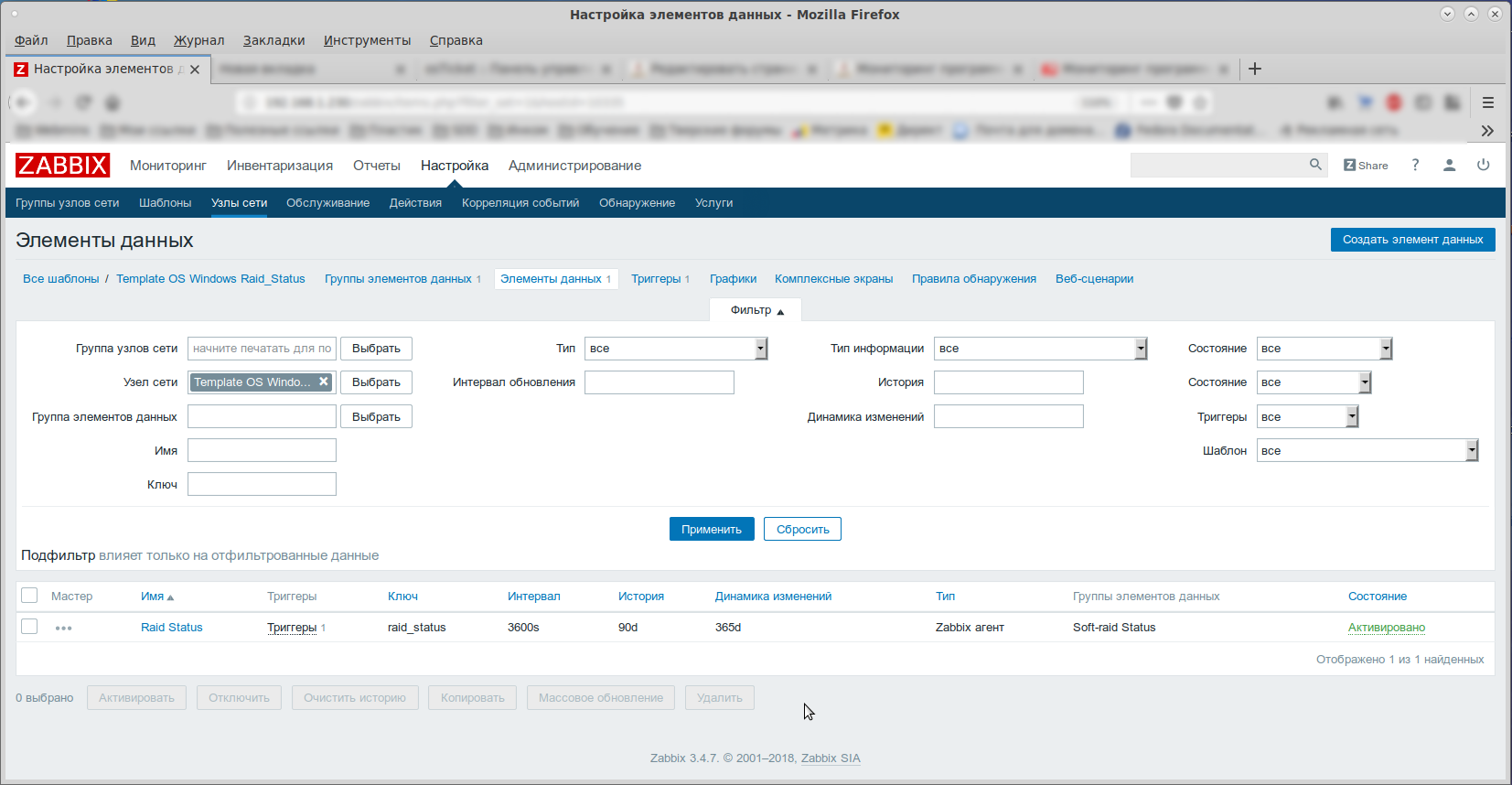This screenshot has height=785, width=1512.
Task: Open Template OS Windows Raid_Status link
Action: (x=210, y=279)
